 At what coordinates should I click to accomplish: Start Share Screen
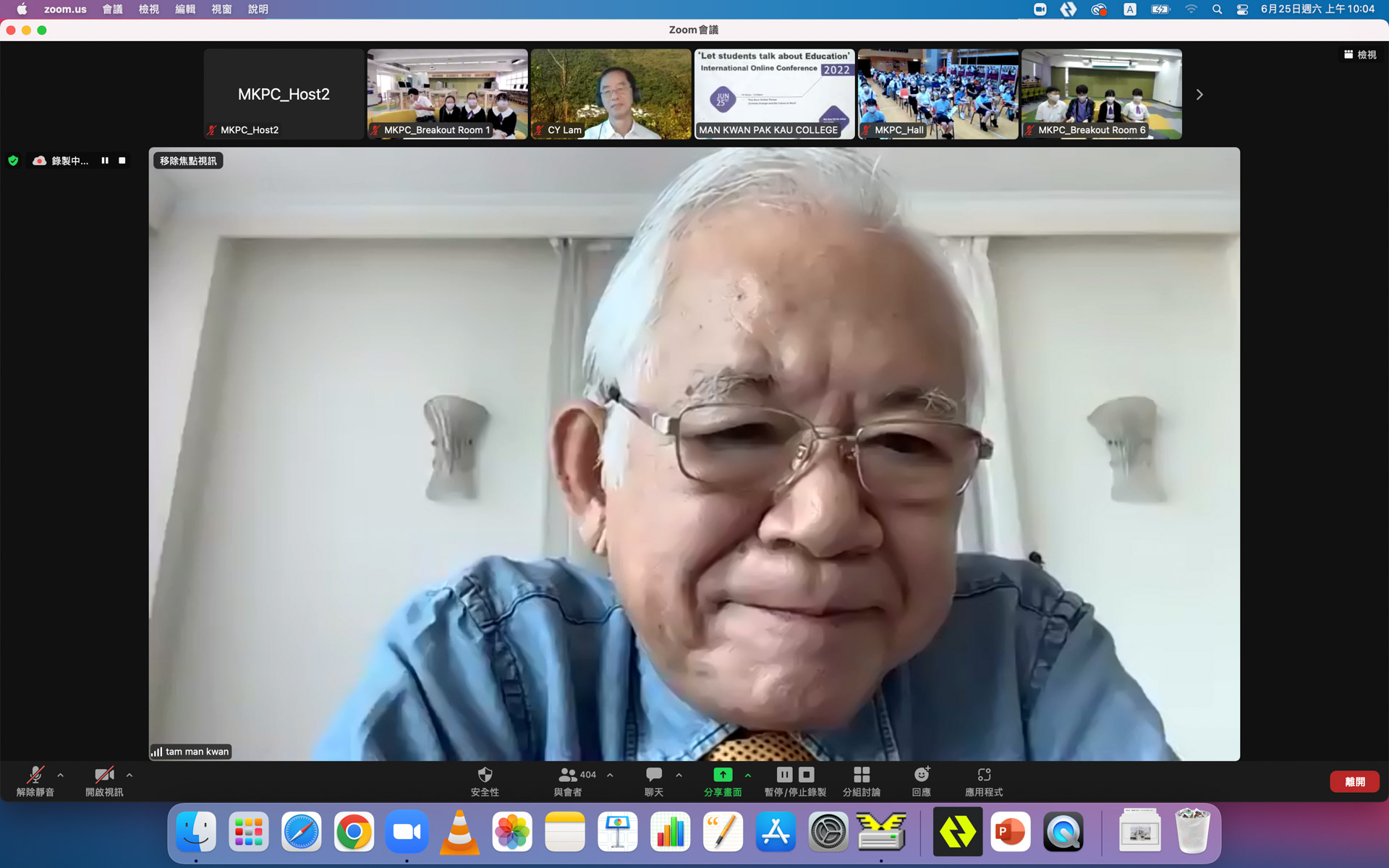point(723,781)
